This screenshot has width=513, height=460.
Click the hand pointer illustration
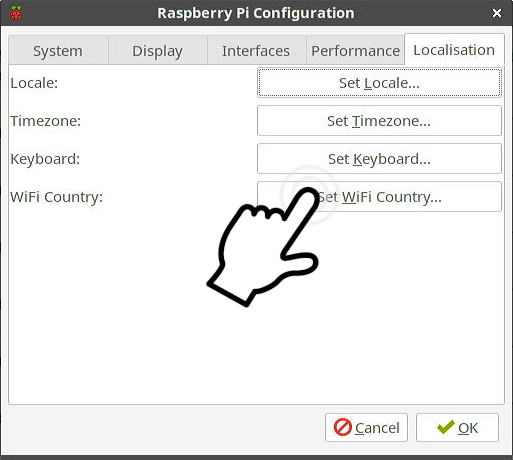[263, 247]
